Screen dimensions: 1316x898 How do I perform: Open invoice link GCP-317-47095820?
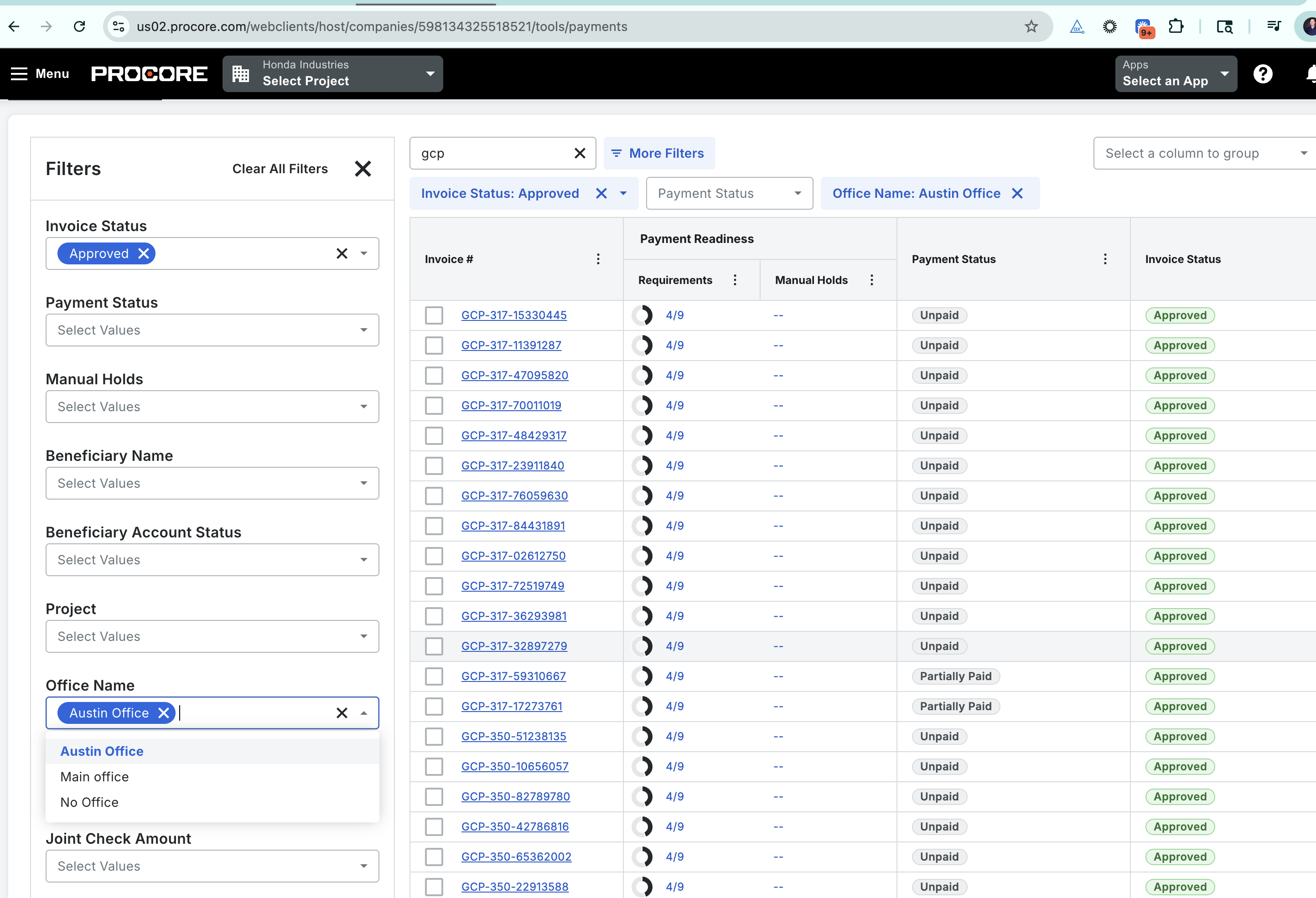click(514, 376)
